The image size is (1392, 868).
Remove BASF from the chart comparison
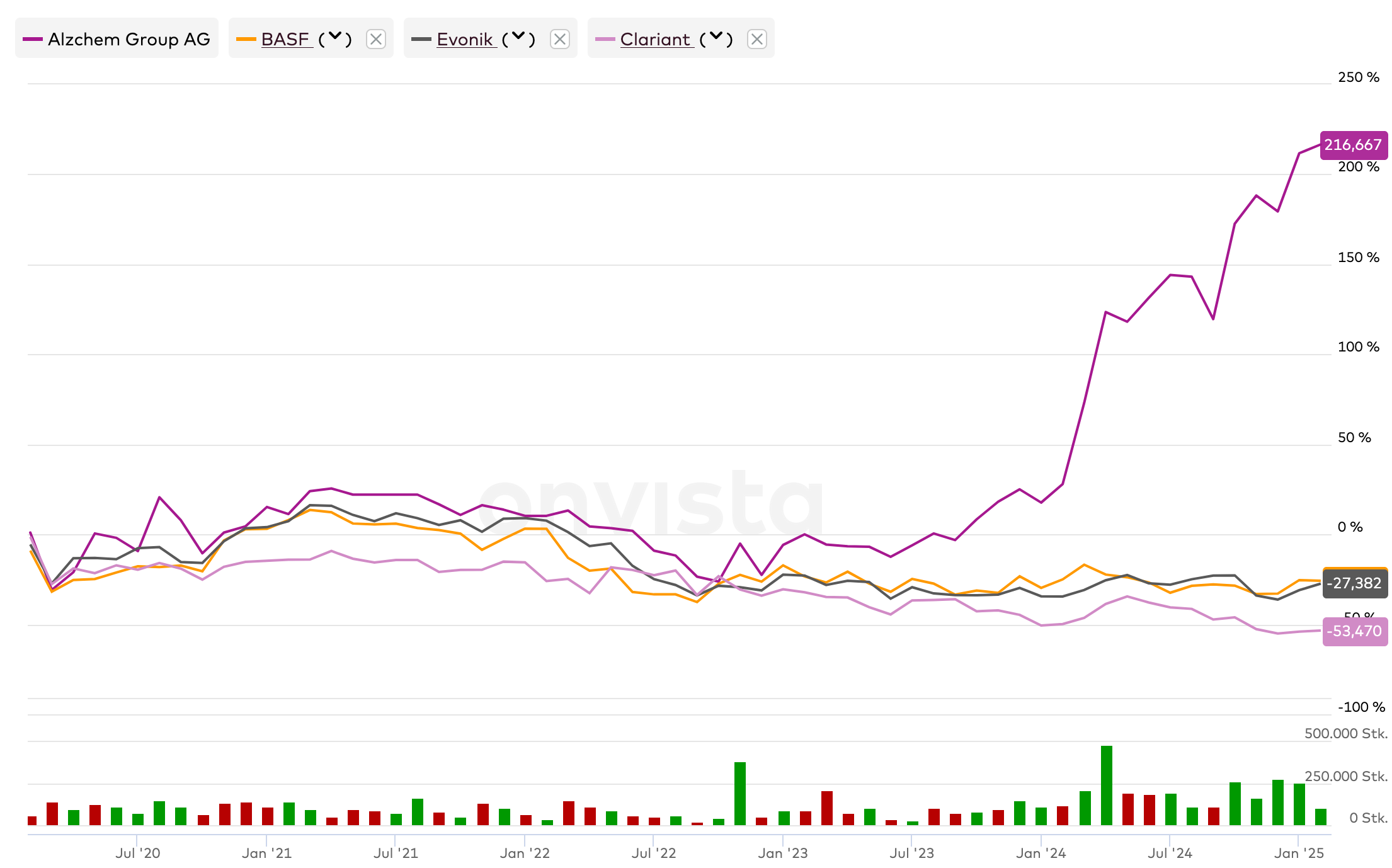(x=376, y=39)
